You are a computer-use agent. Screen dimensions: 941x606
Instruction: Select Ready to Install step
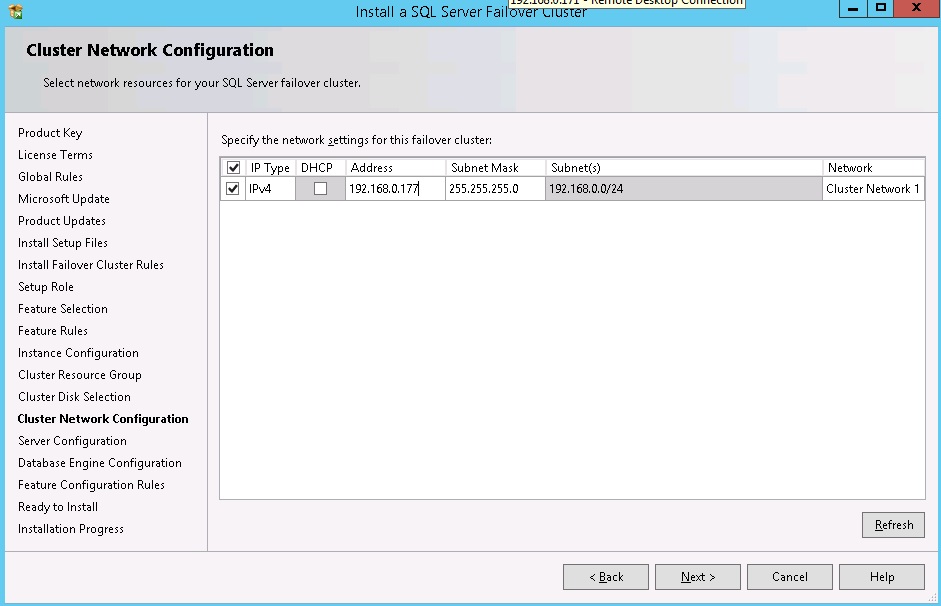(58, 507)
